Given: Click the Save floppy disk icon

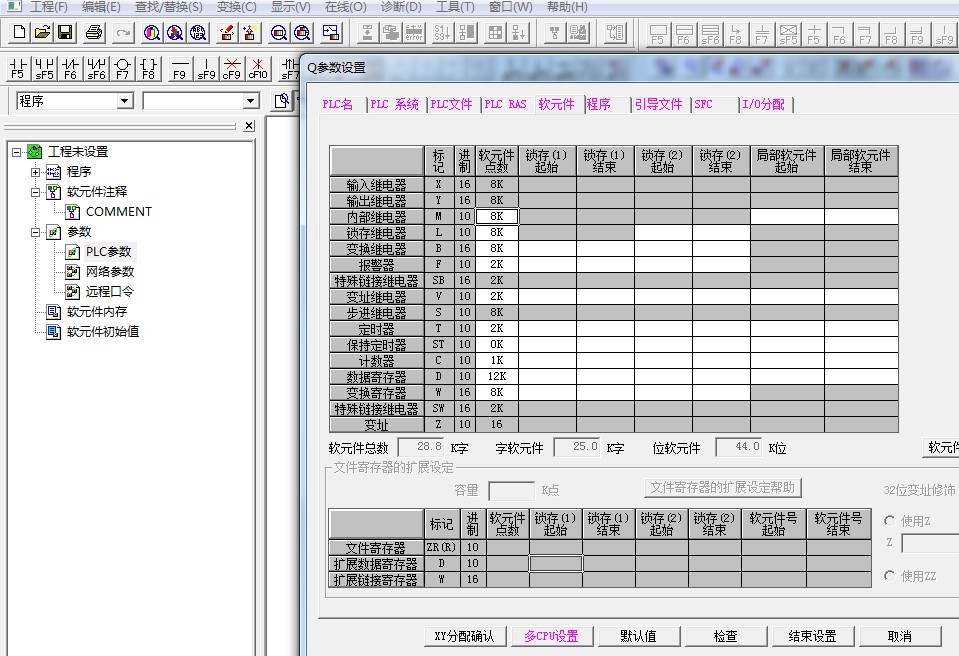Looking at the screenshot, I should 65,33.
